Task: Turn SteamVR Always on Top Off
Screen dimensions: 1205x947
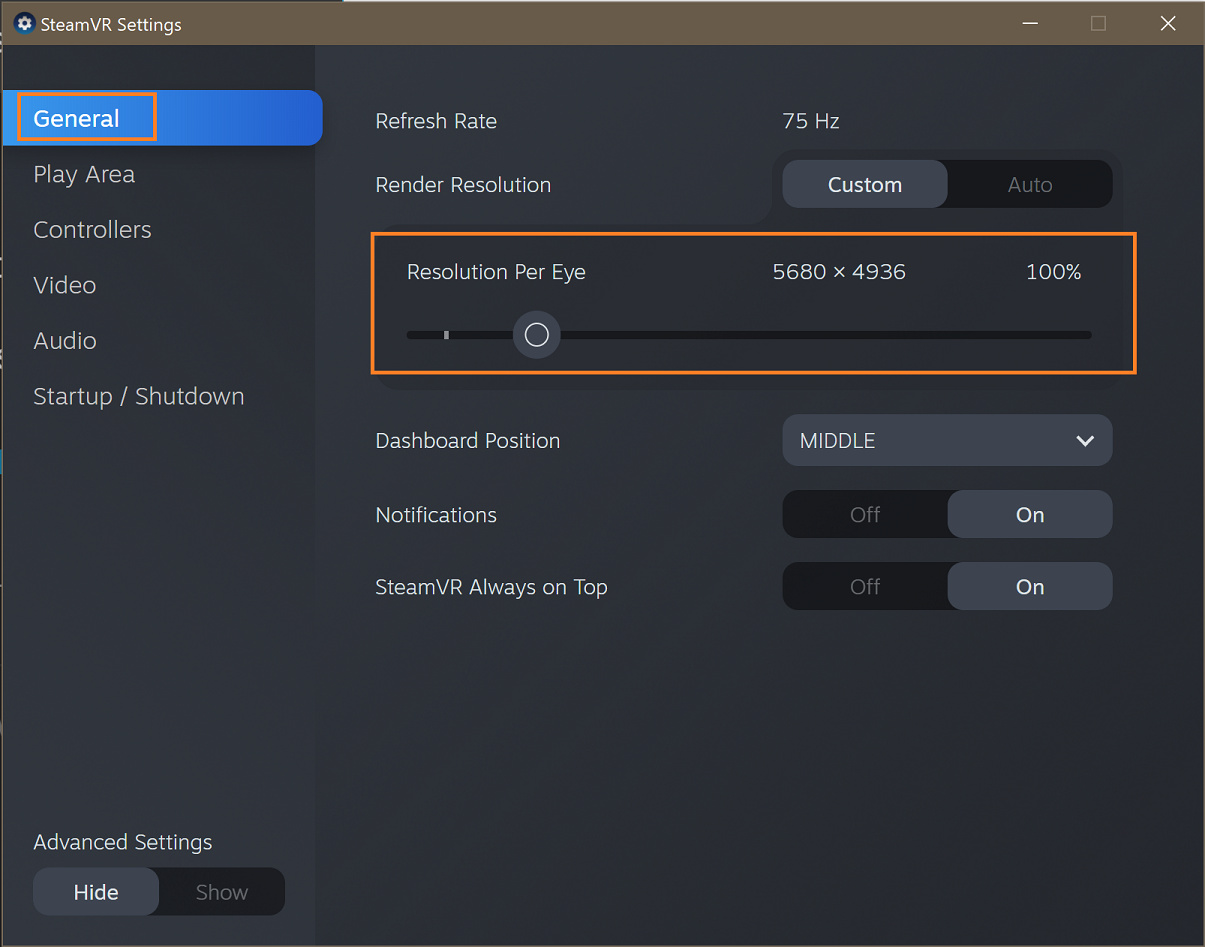Action: pyautogui.click(x=865, y=586)
